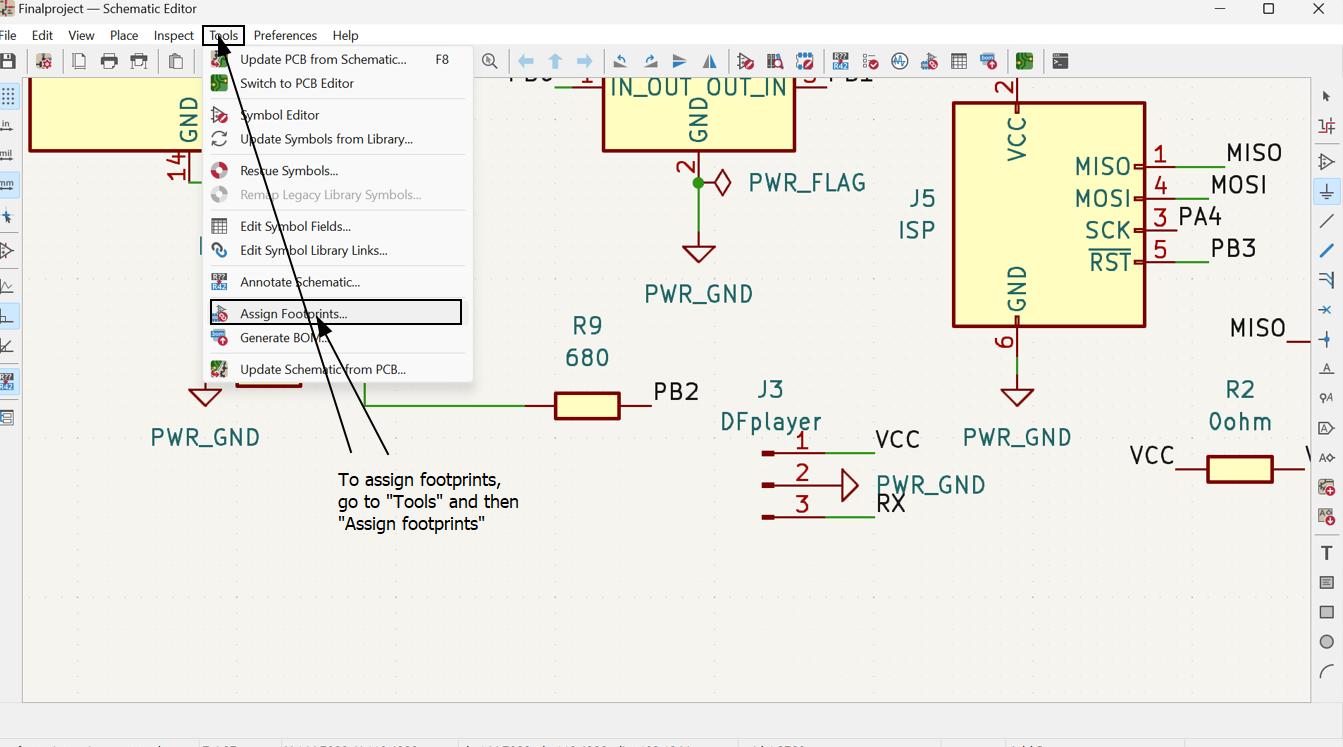Screen dimensions: 1343x747
Task: Click the Paste icon
Action: click(175, 61)
